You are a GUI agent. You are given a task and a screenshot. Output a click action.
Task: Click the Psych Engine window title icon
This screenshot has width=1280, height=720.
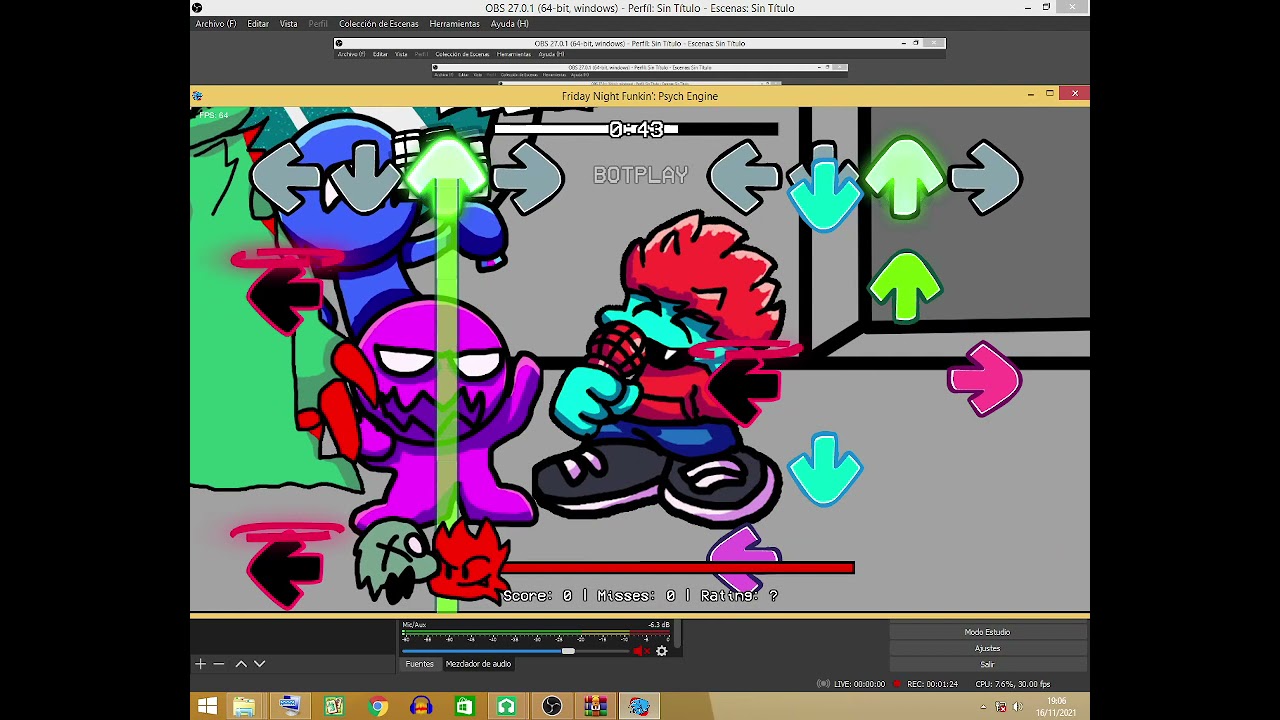[x=197, y=96]
